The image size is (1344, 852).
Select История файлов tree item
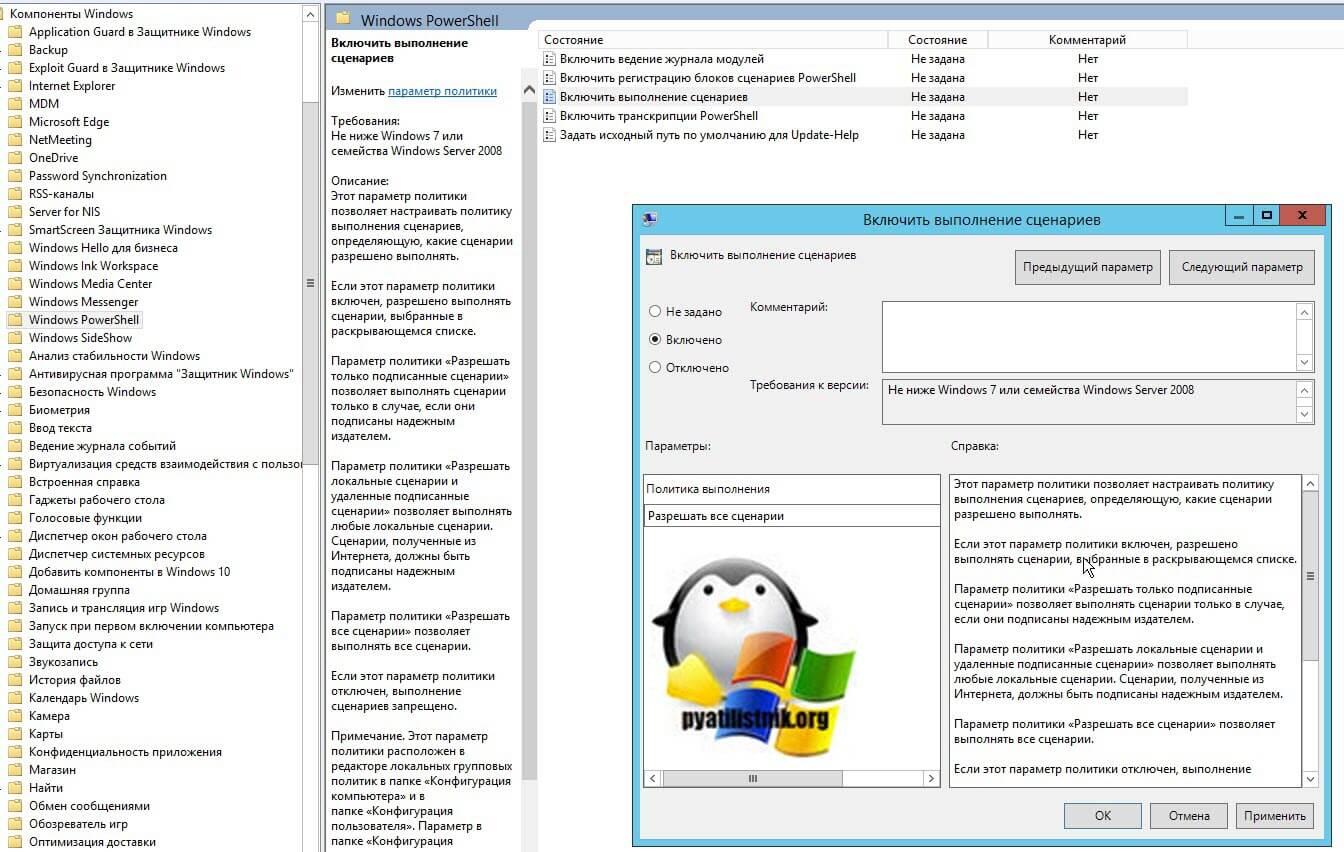(74, 680)
